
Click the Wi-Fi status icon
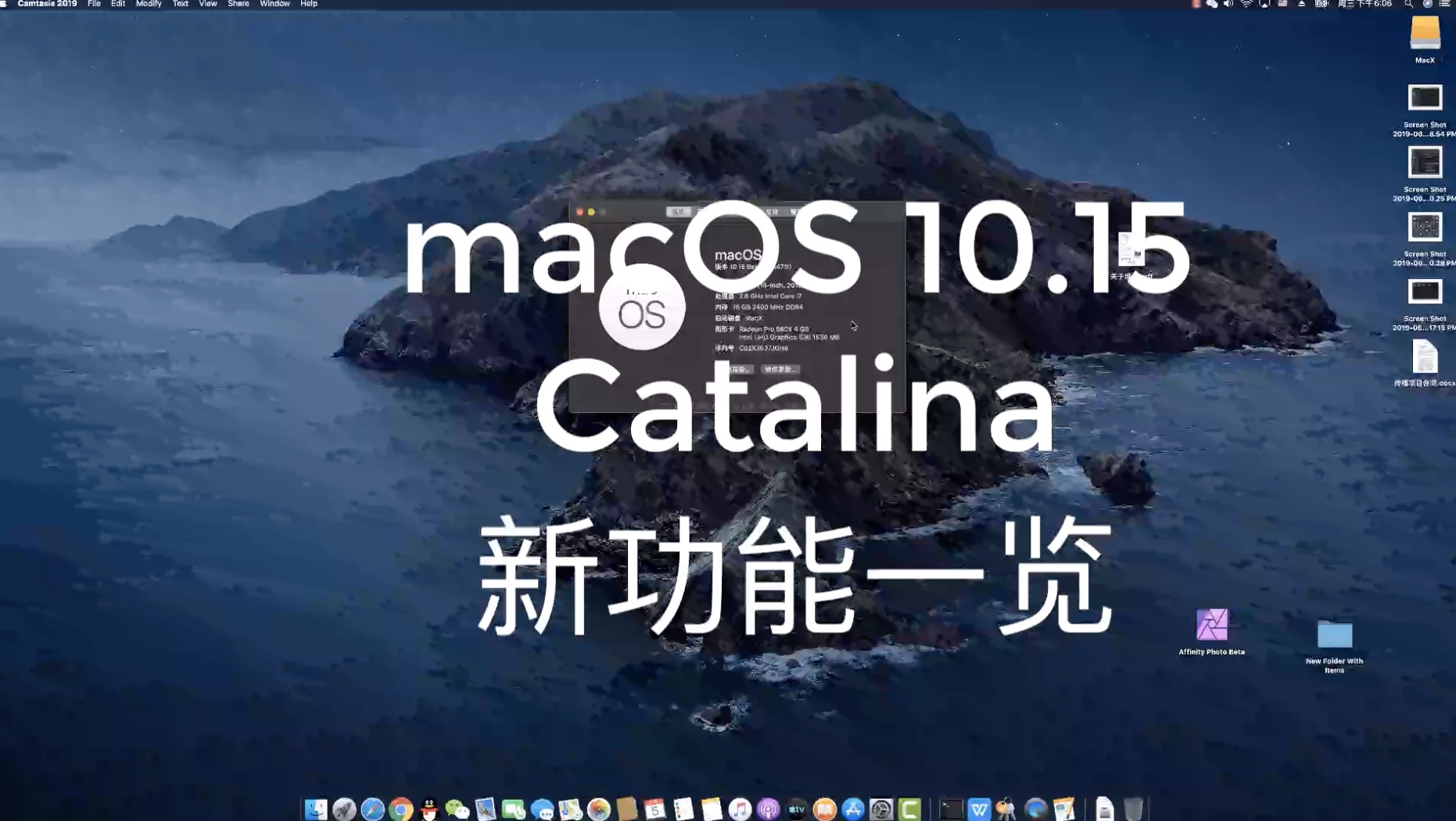[x=1246, y=4]
